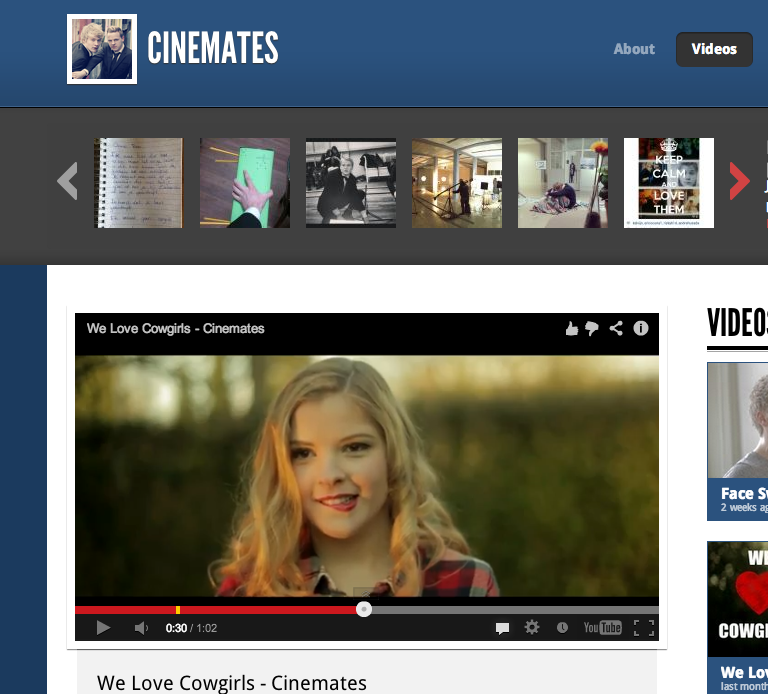Jump to the yellow ad marker on timeline
The image size is (768, 694).
coord(178,610)
